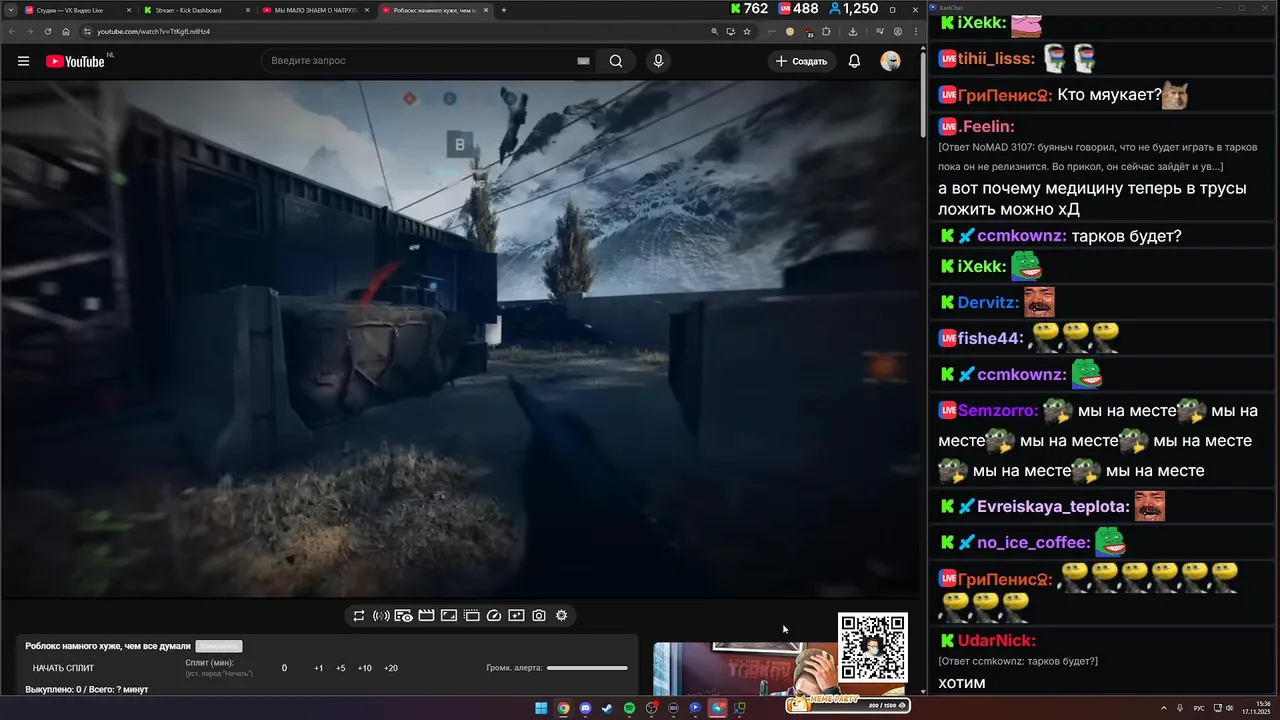Bookmark this page with the star icon
The width and height of the screenshot is (1280, 720).
coord(747,31)
